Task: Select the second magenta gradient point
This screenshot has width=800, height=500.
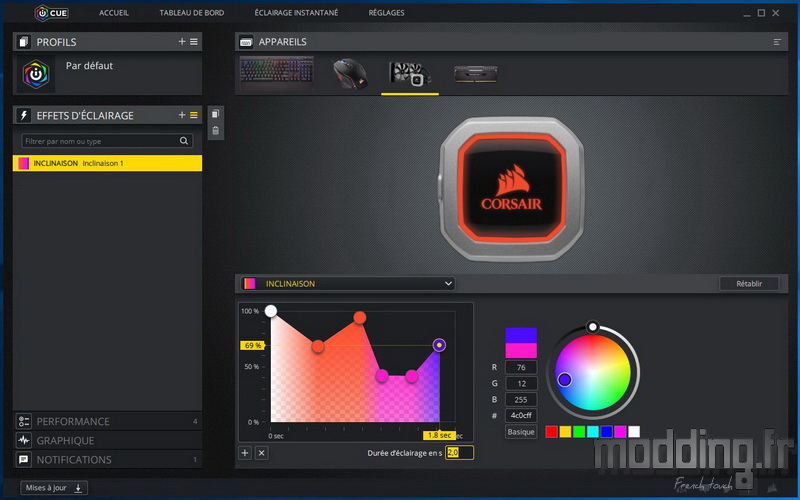Action: (x=412, y=377)
